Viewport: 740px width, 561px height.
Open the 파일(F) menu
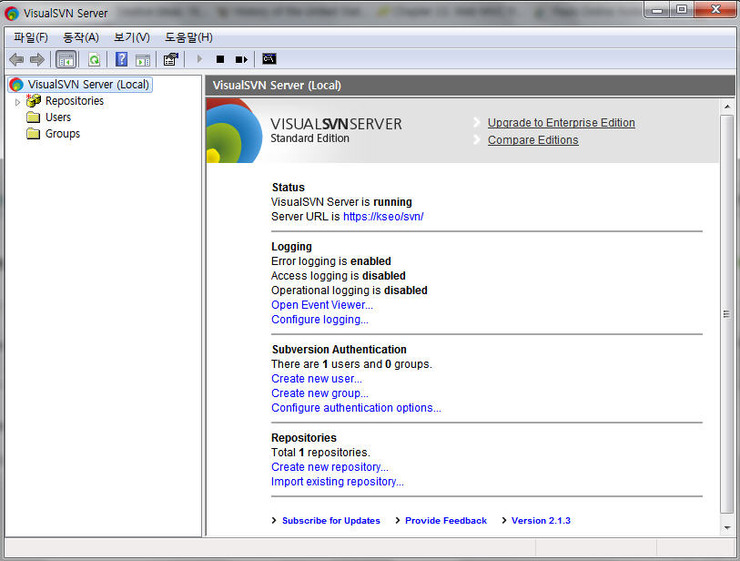30,37
